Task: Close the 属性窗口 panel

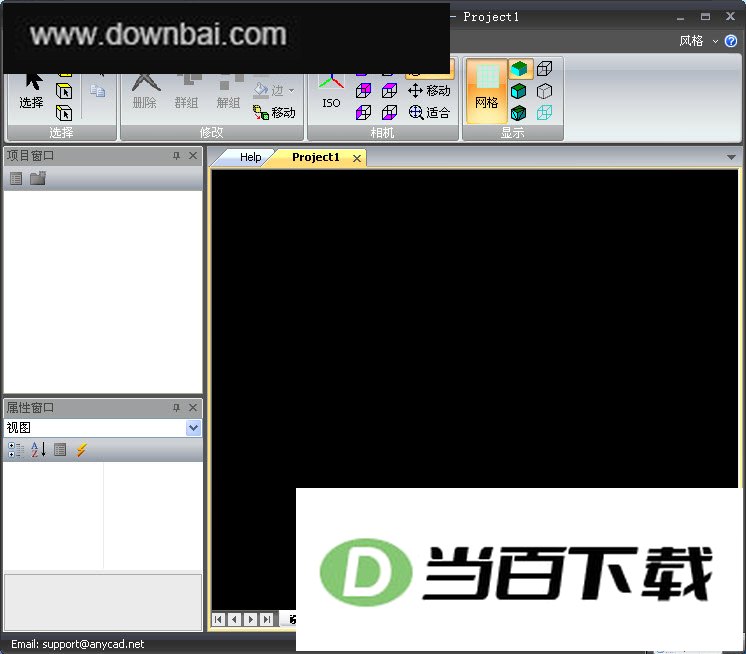Action: [193, 408]
